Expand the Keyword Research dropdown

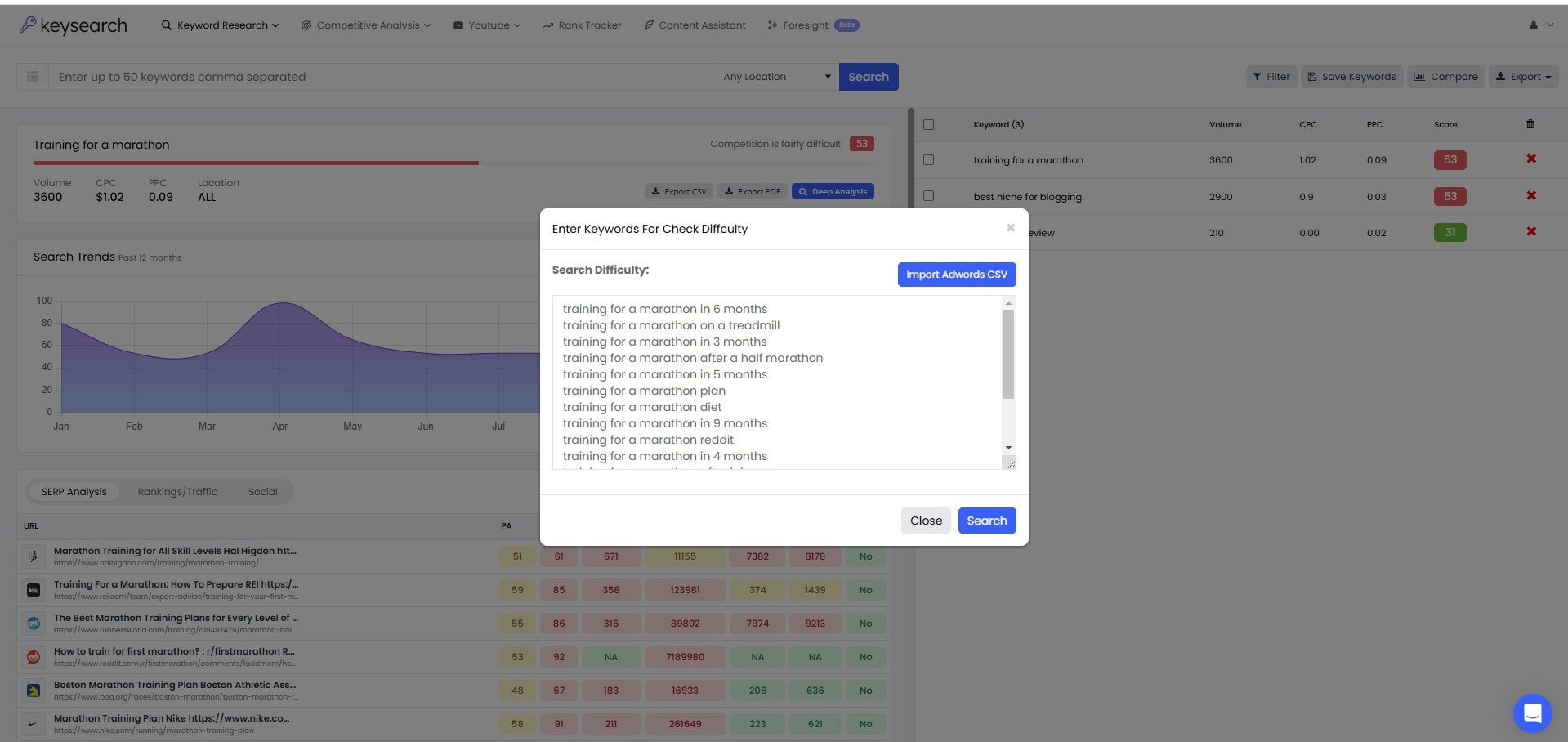(x=220, y=25)
